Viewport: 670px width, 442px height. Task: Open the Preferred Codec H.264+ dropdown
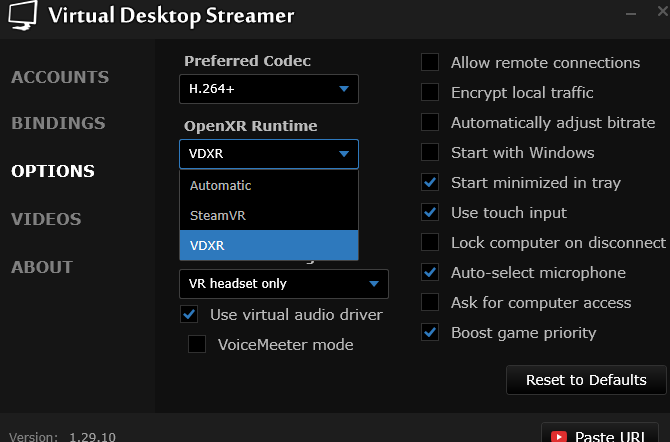pyautogui.click(x=269, y=89)
